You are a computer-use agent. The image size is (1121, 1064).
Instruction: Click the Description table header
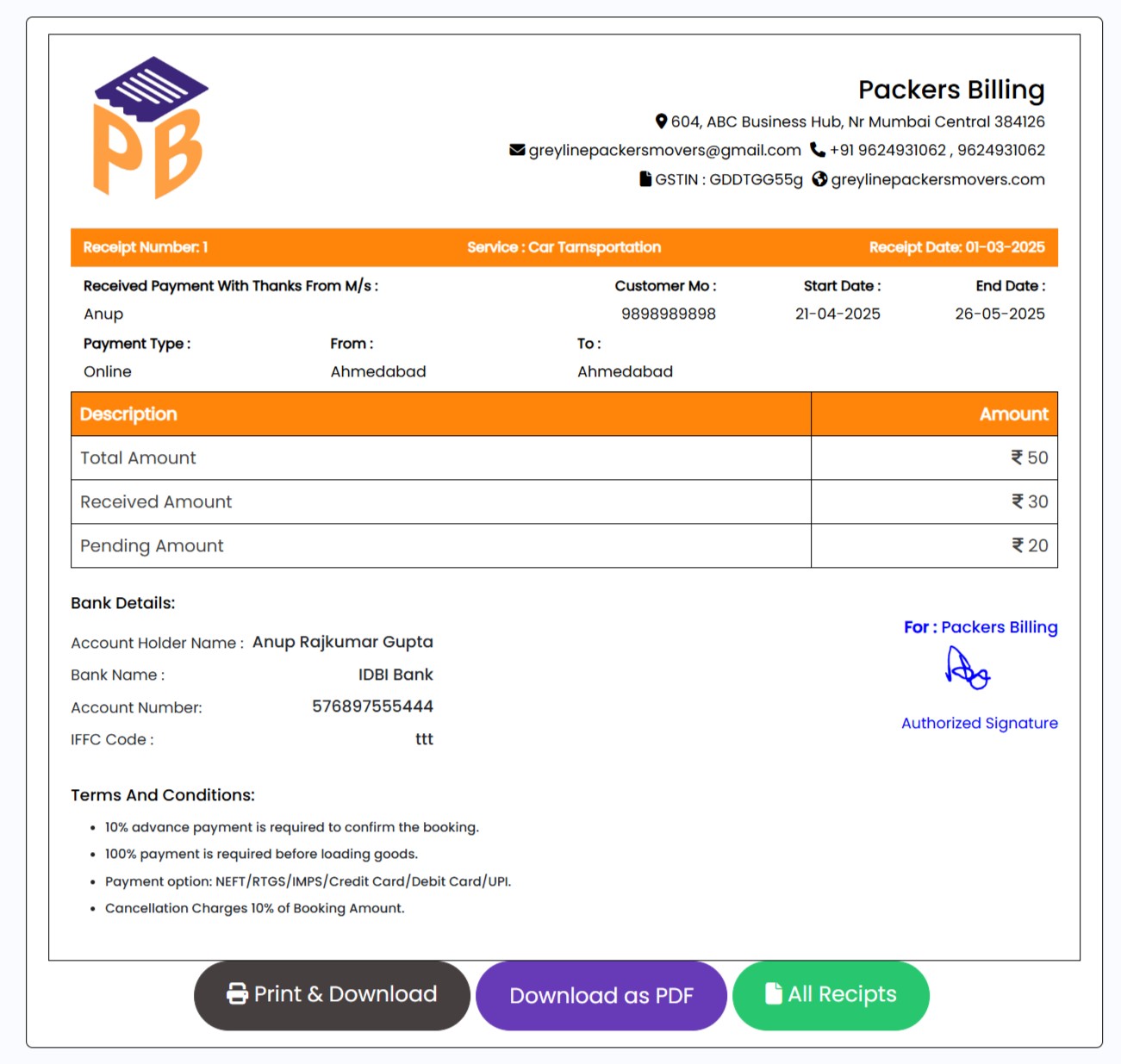pyautogui.click(x=128, y=414)
